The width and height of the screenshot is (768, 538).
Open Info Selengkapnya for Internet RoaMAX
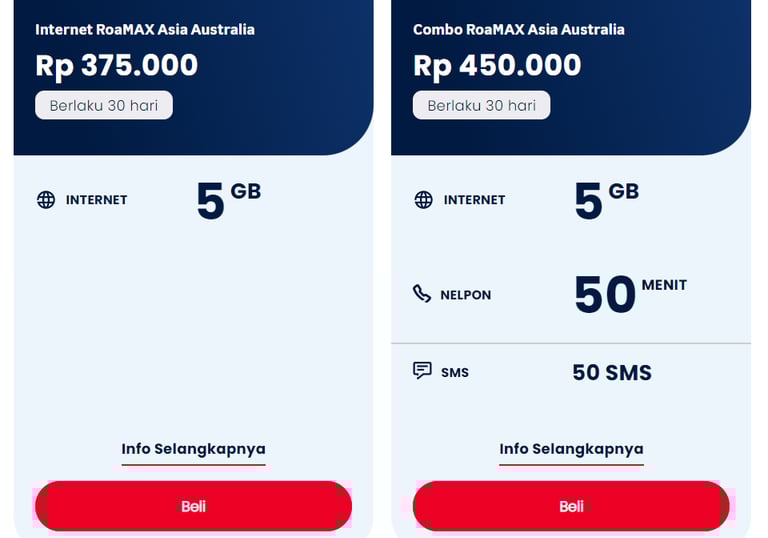193,449
